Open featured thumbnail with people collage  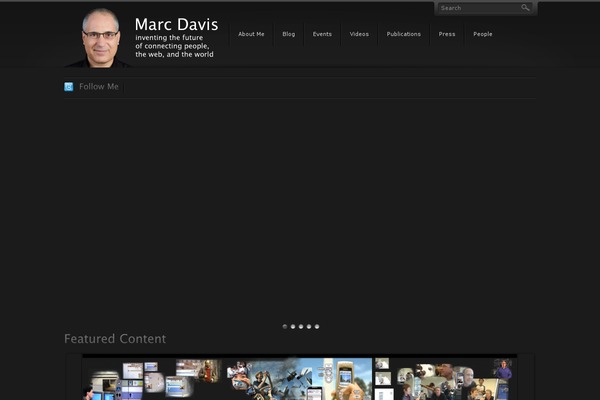coord(445,379)
